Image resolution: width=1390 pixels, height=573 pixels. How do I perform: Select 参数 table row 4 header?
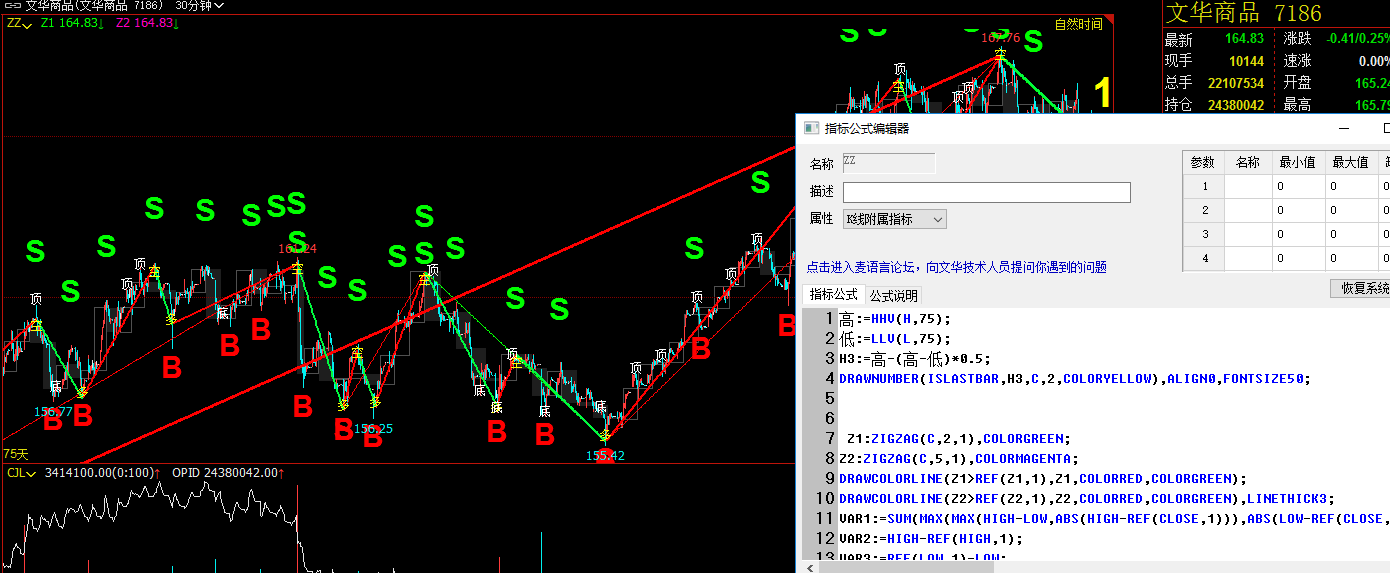pos(1204,258)
